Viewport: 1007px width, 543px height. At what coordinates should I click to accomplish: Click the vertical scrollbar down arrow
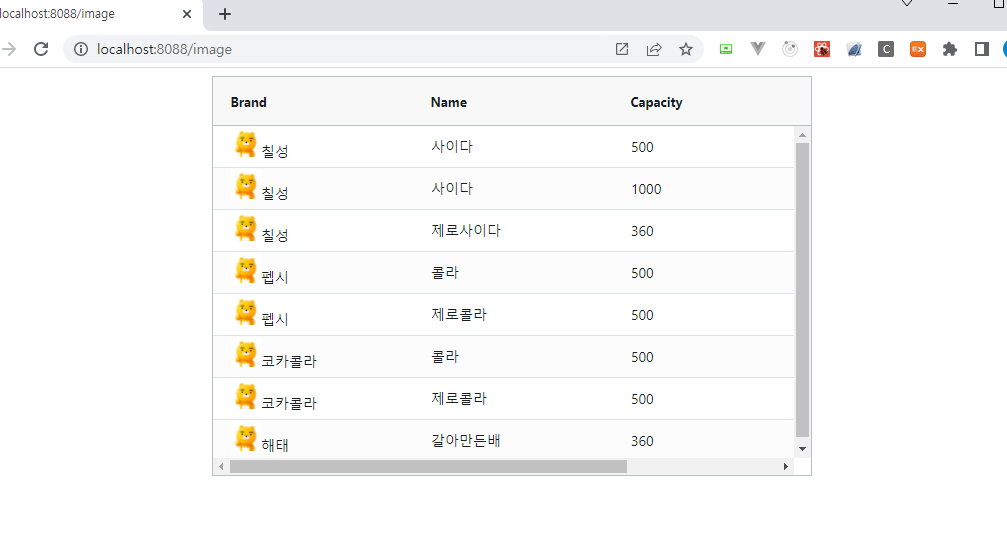pos(802,449)
